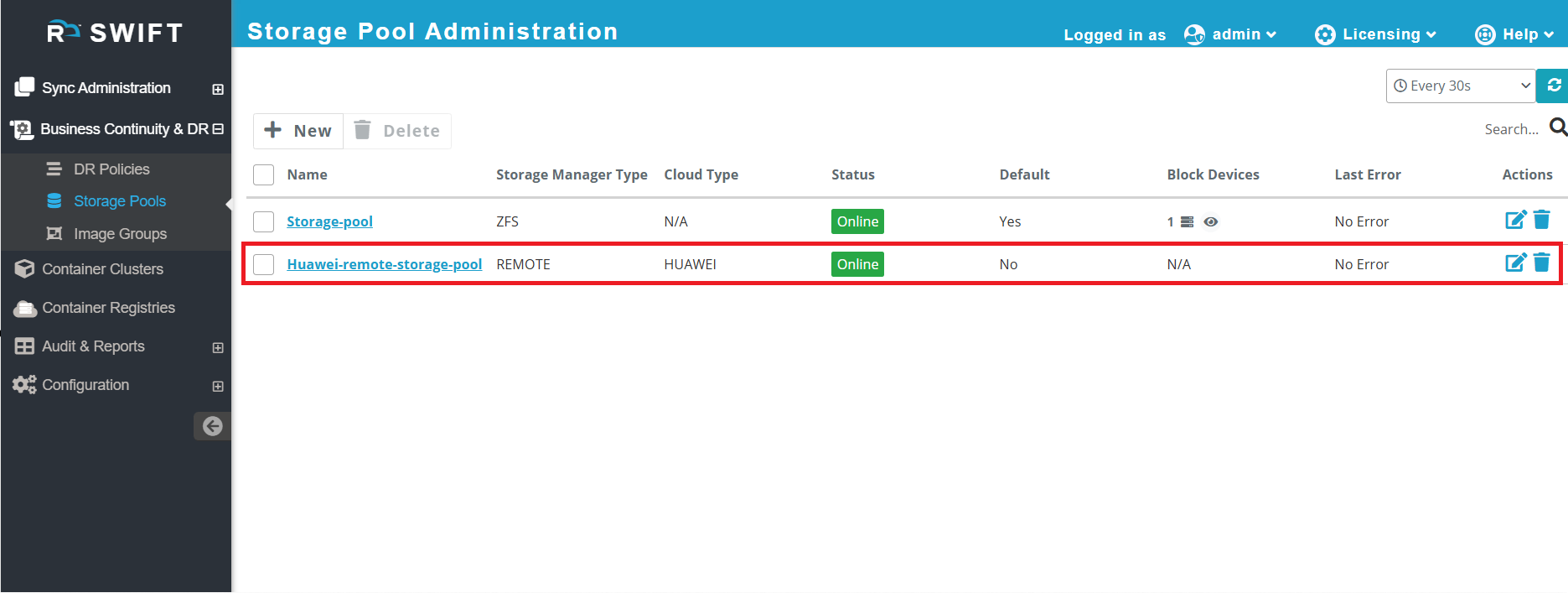Click the Block Devices column header
This screenshot has height=593, width=1568.
1213,174
